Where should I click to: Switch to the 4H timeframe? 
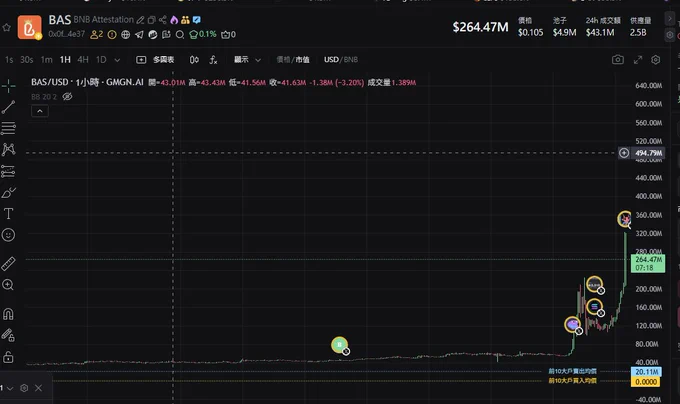83,60
